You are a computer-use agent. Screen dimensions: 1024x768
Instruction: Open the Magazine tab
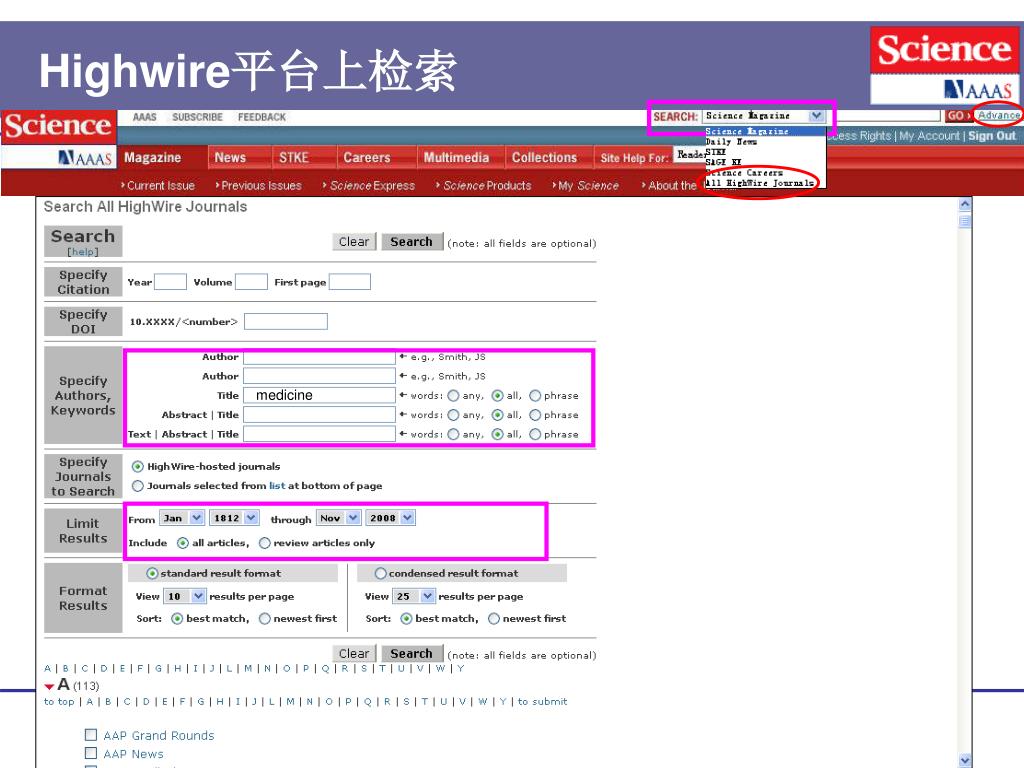coord(153,157)
